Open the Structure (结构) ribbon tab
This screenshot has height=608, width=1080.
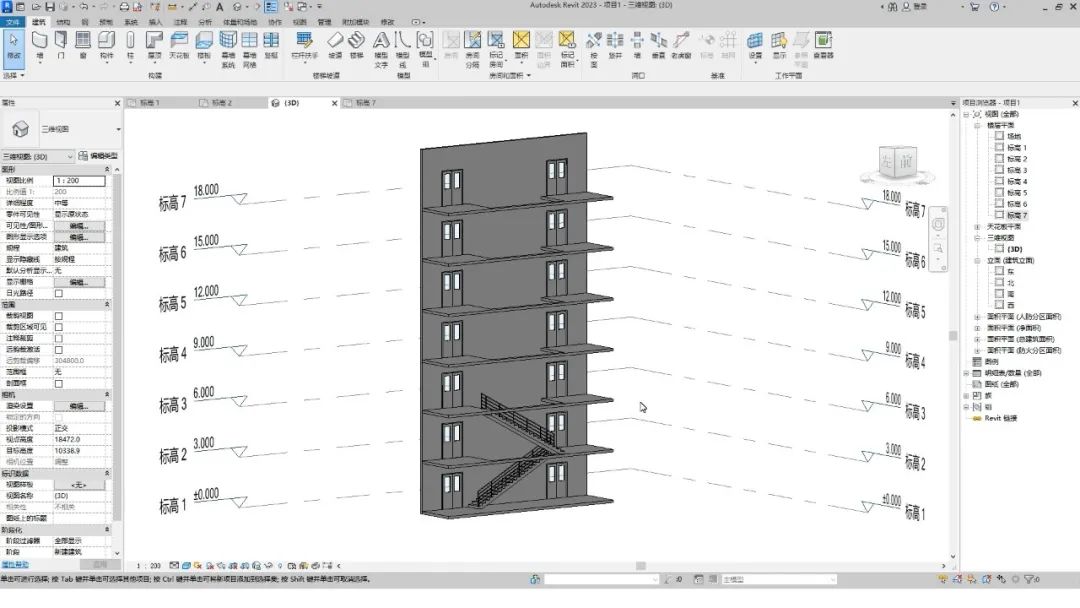(63, 22)
